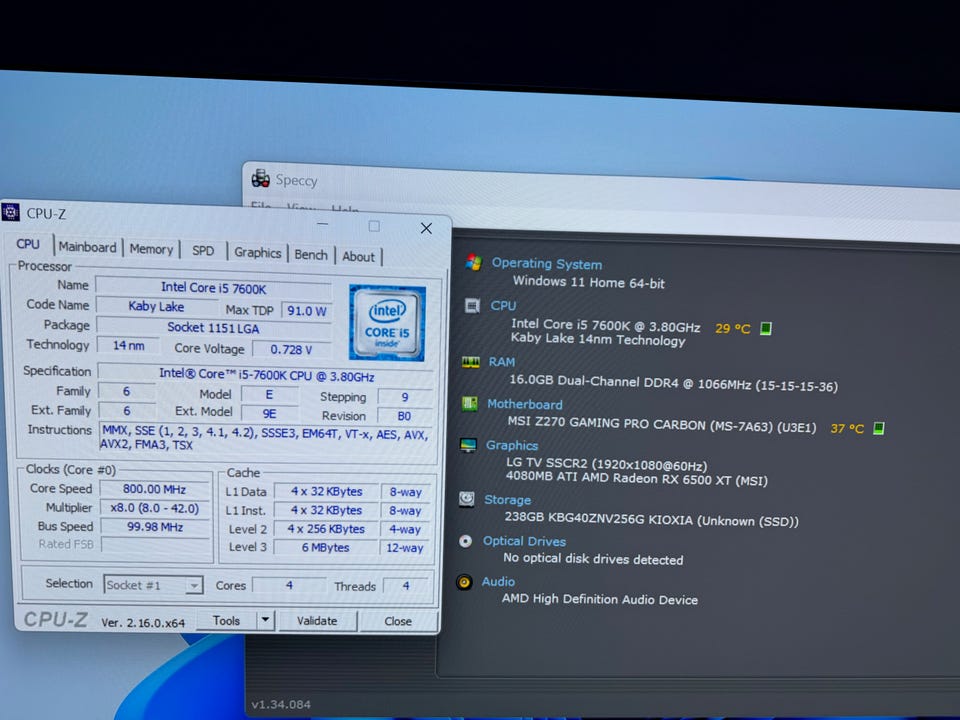Open the Socket #1 selection dropdown
Image resolution: width=960 pixels, height=720 pixels.
pos(153,585)
